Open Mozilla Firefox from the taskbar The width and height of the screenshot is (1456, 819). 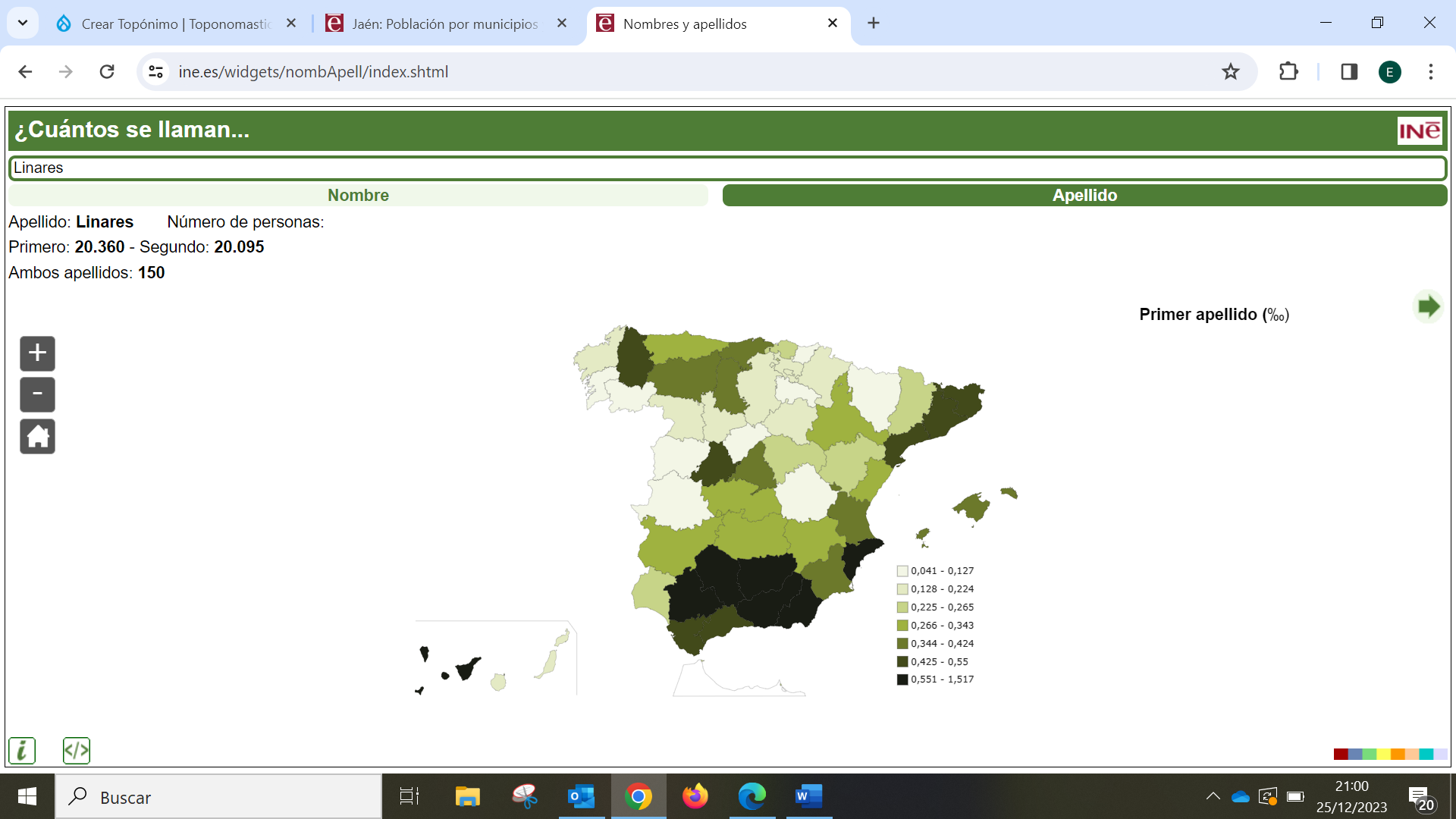pyautogui.click(x=695, y=797)
